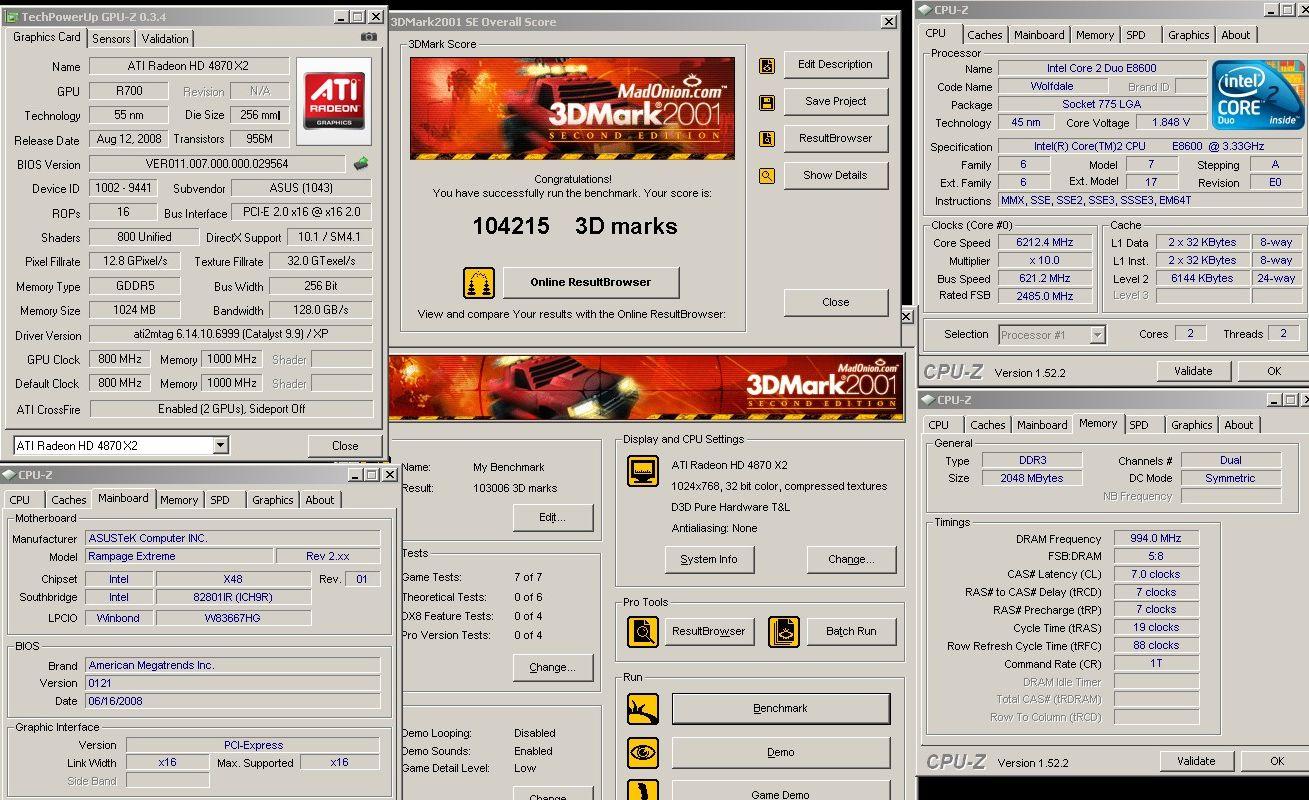
Task: Click the Save Project floppy icon
Action: (x=766, y=102)
